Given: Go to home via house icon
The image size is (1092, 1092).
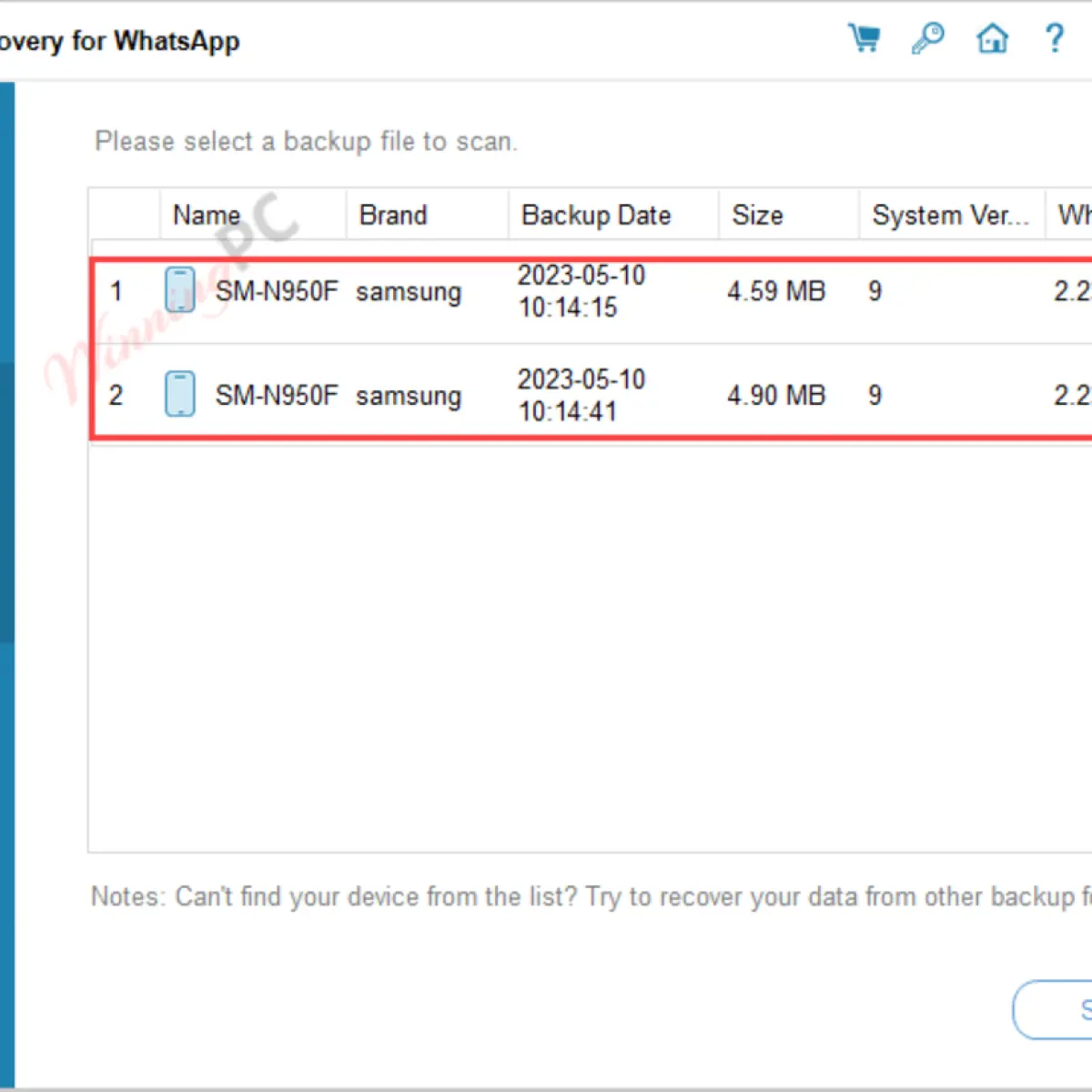Looking at the screenshot, I should pos(992,38).
